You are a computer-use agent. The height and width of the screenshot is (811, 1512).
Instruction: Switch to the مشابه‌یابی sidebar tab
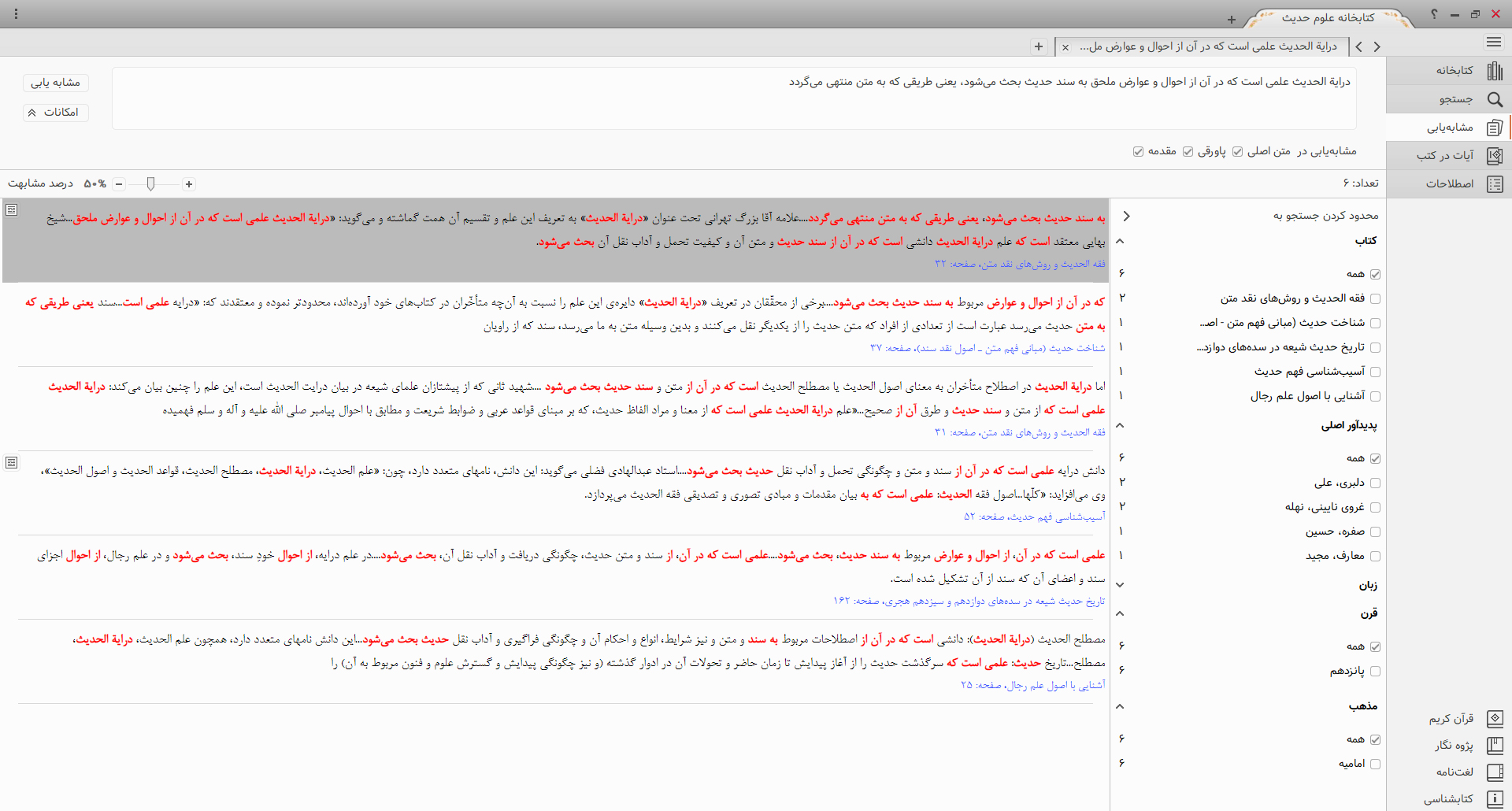[1495, 128]
